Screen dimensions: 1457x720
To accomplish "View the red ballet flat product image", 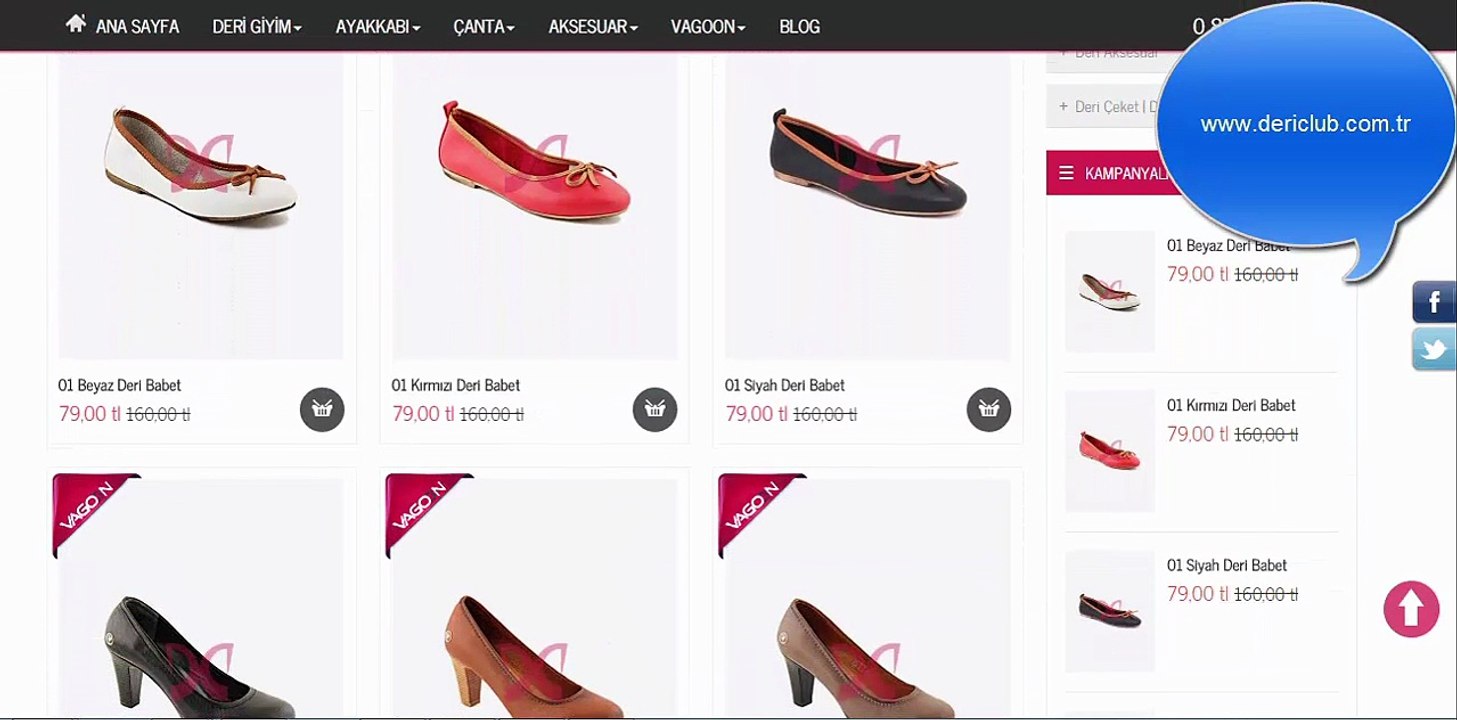I will 535,205.
